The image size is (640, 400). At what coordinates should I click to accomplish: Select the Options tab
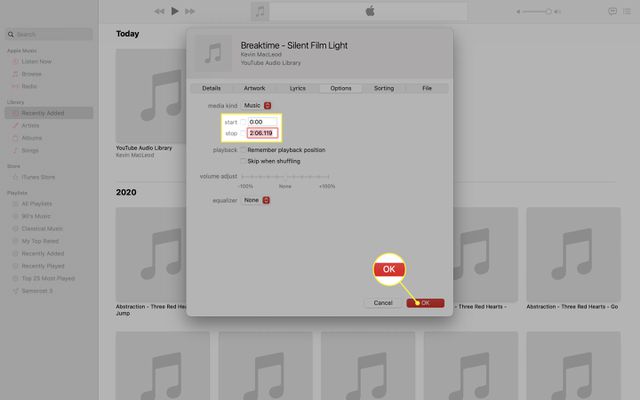click(341, 88)
